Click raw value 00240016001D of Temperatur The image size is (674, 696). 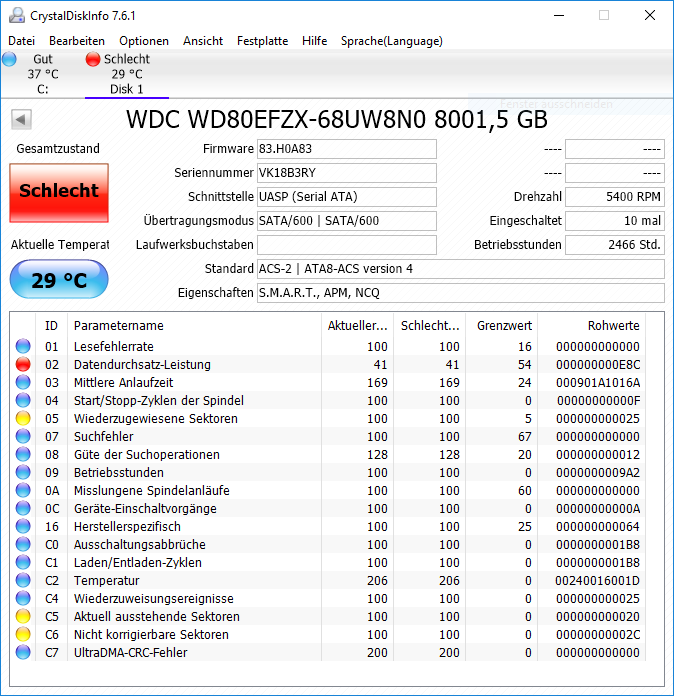tap(598, 580)
